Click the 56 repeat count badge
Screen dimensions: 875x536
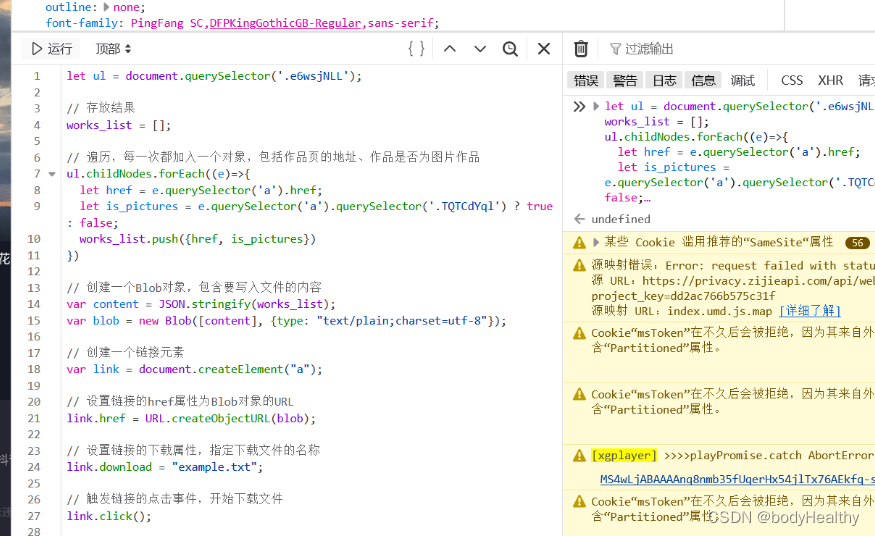858,243
